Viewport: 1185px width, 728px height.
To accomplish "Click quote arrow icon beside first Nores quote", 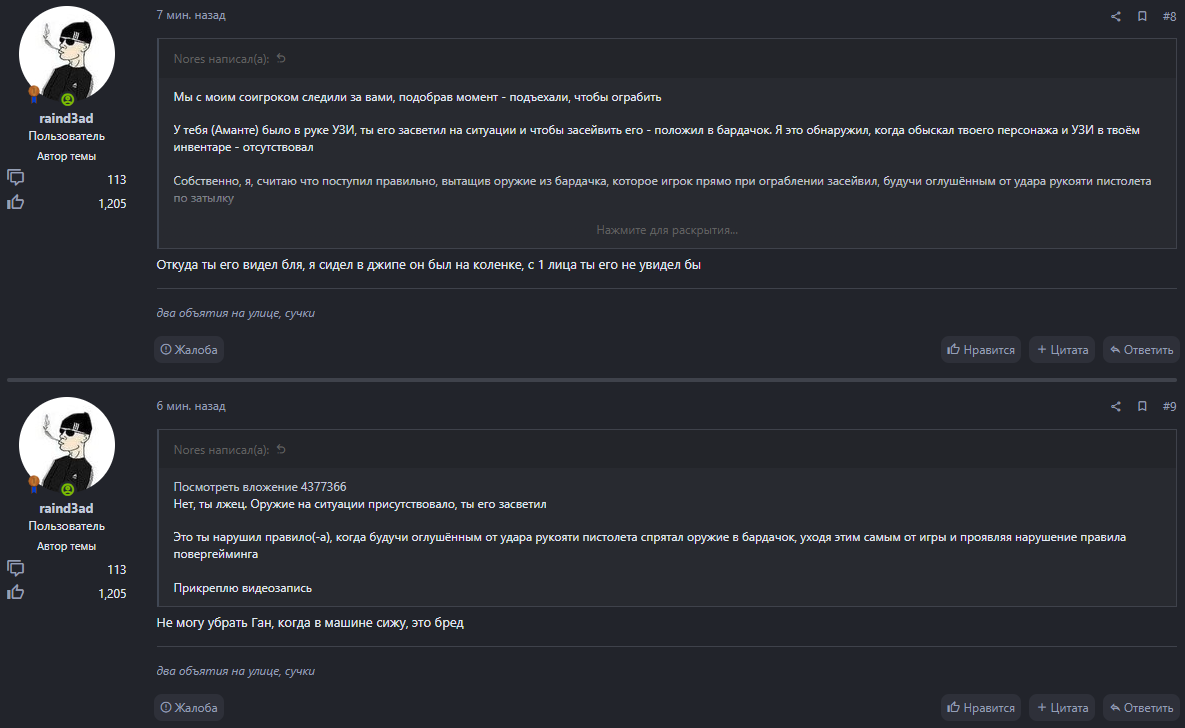I will [x=281, y=59].
